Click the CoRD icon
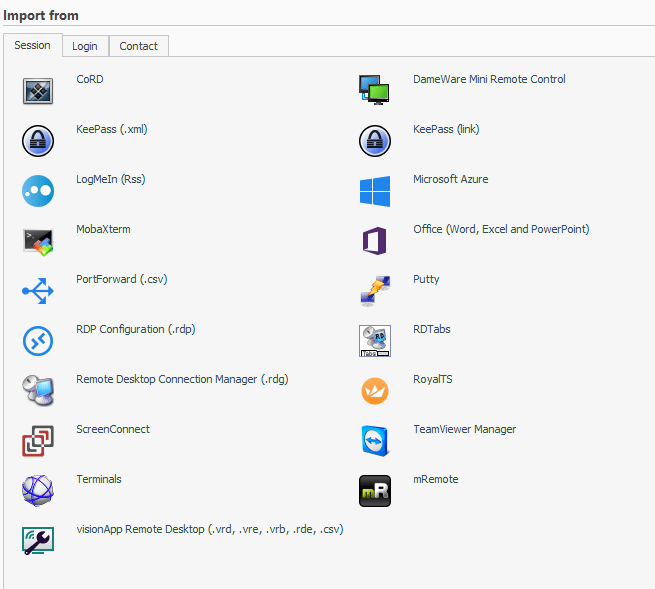655x589 pixels. (38, 91)
